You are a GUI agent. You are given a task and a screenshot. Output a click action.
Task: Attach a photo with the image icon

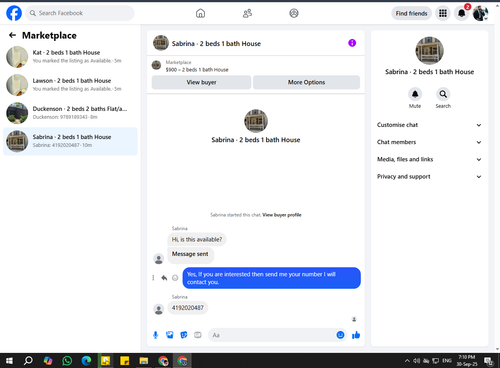(170, 335)
